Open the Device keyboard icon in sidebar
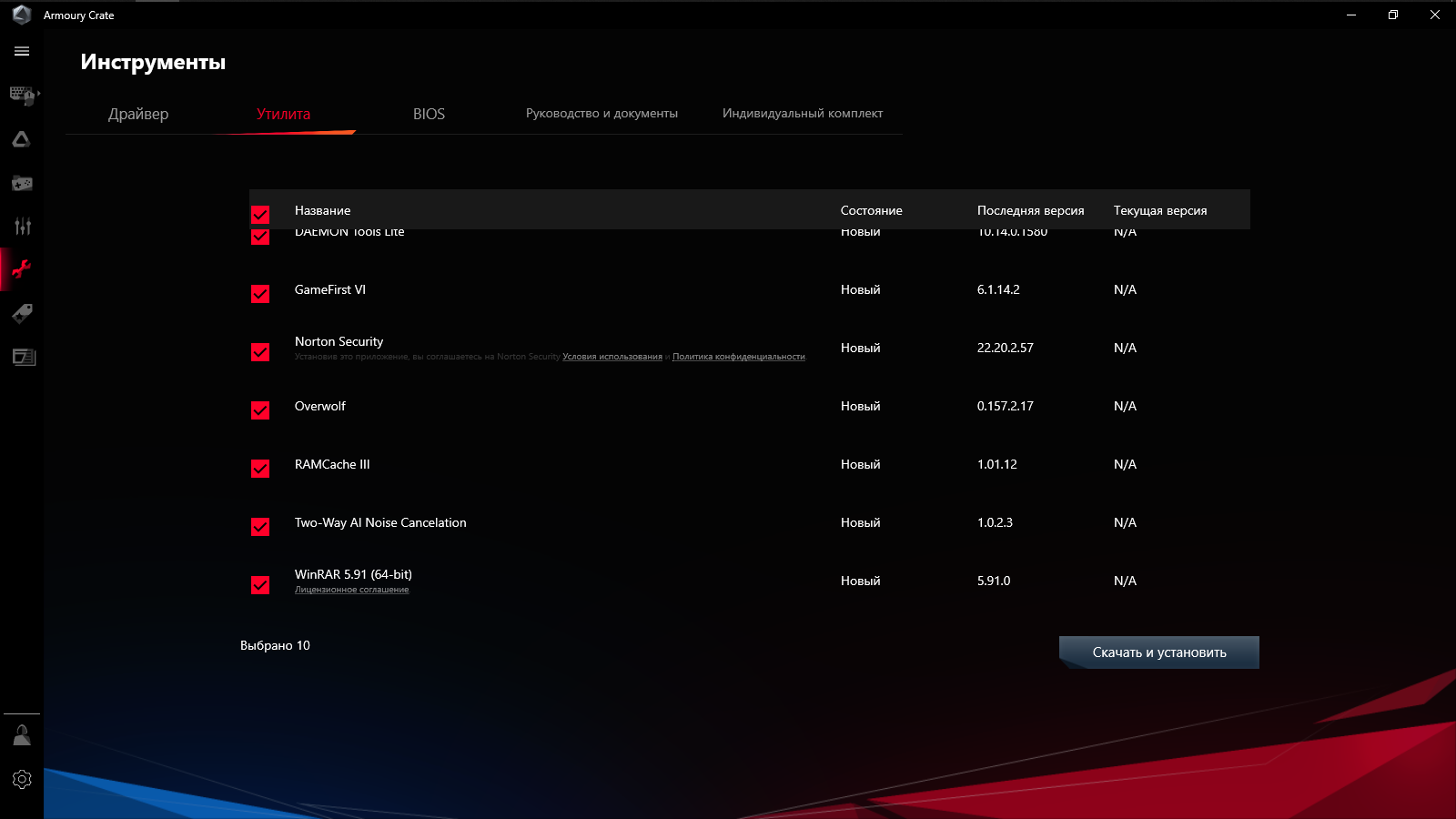This screenshot has height=819, width=1456. pos(22,95)
